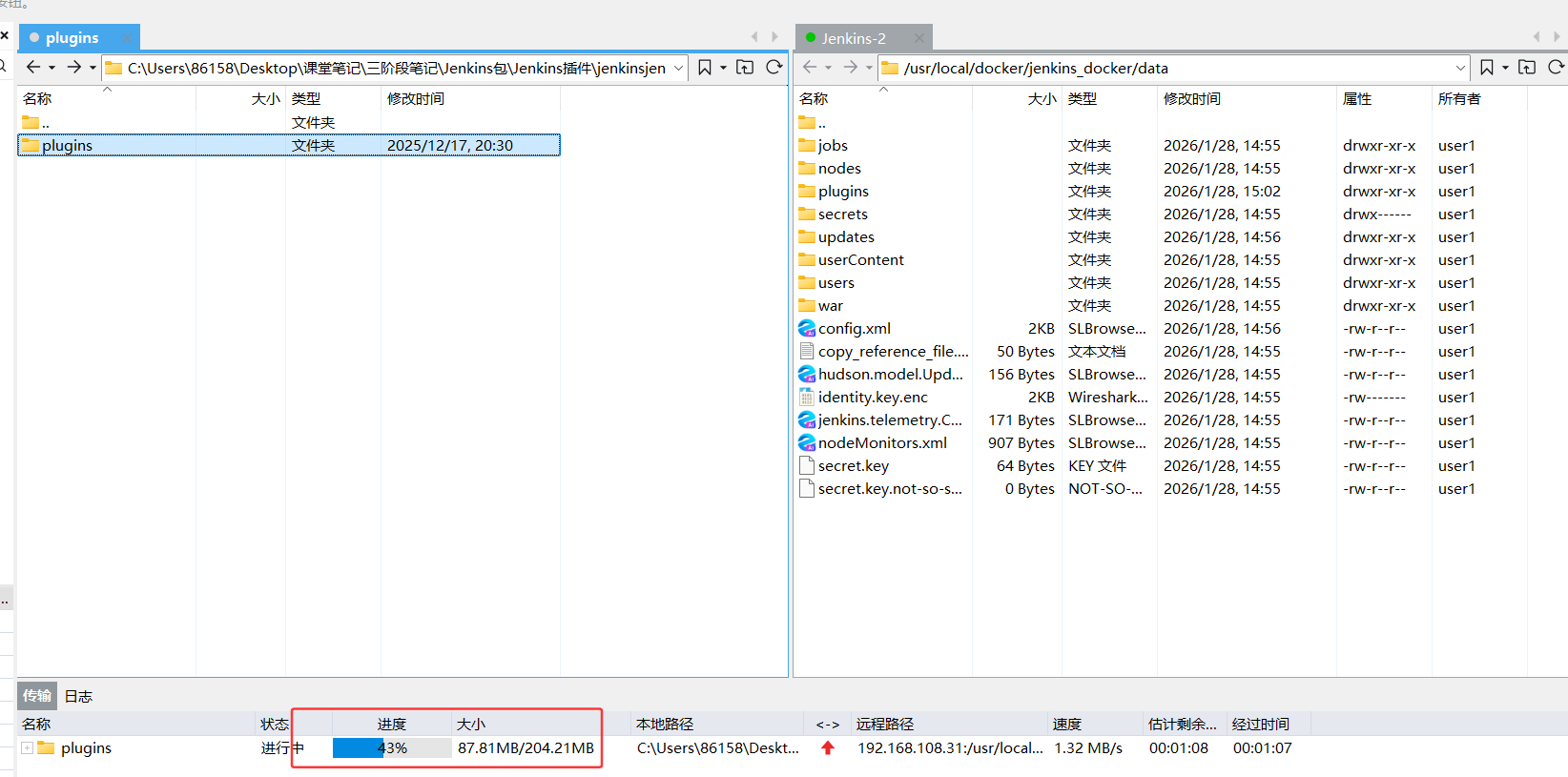Switch to the Jenkins-2 session tab
This screenshot has width=1568, height=777.
(x=853, y=38)
